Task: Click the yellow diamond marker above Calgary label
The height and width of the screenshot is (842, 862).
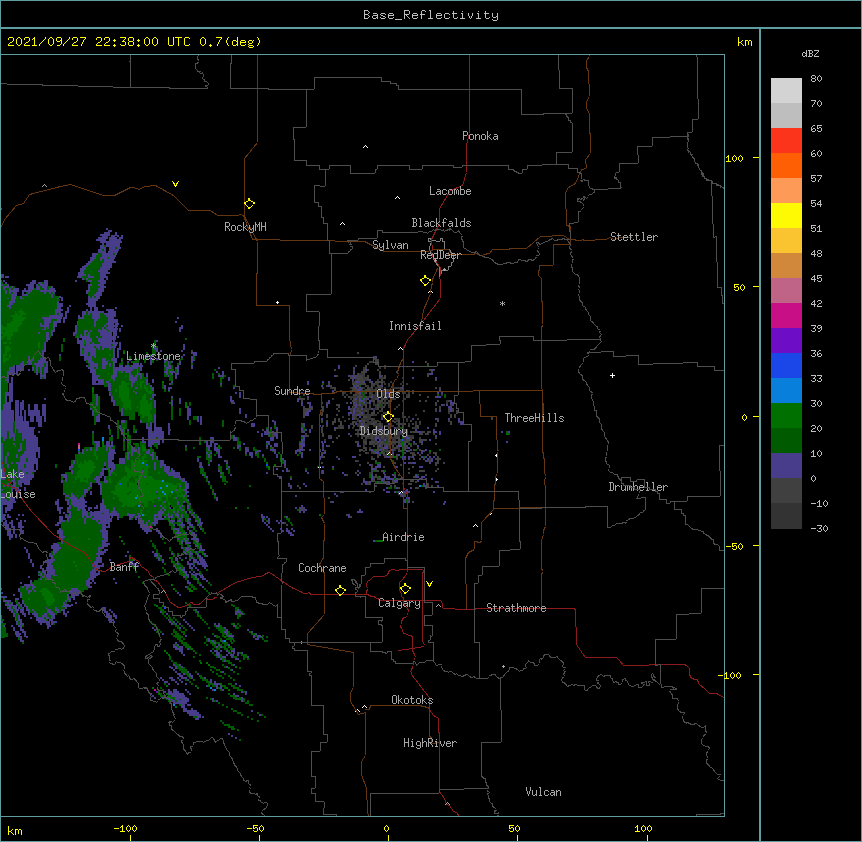Action: pos(405,589)
